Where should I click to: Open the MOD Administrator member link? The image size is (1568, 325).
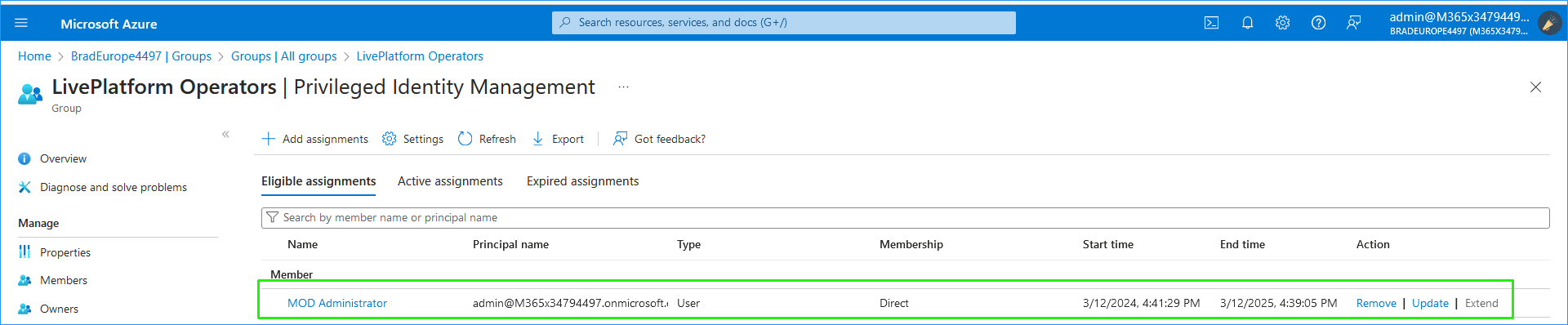(x=337, y=303)
